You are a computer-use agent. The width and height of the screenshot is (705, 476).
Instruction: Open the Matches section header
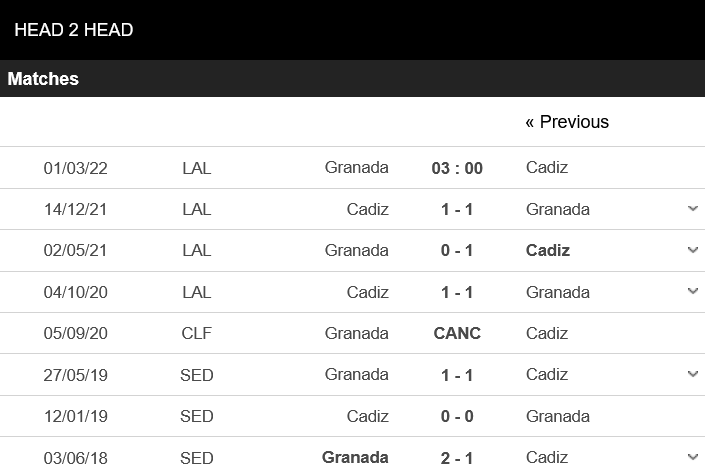(43, 79)
